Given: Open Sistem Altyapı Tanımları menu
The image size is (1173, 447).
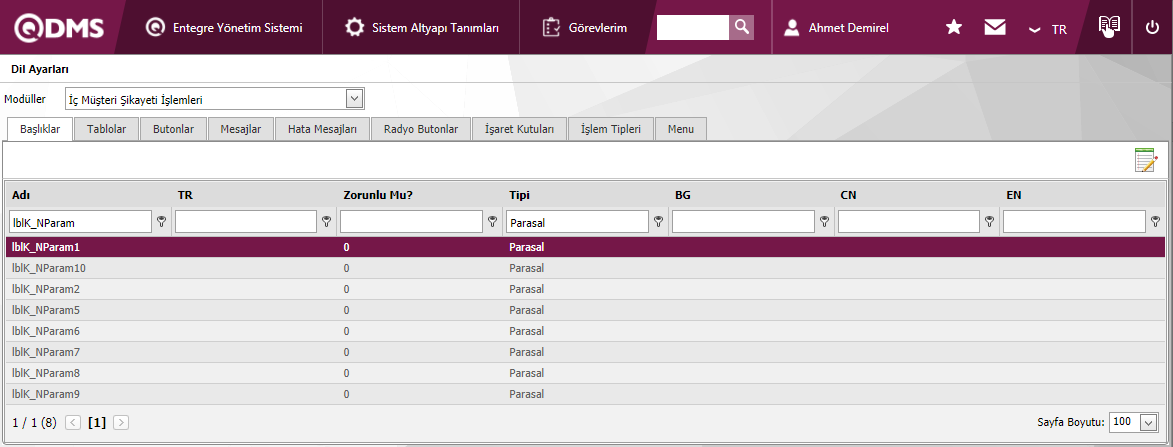Looking at the screenshot, I should 422,28.
